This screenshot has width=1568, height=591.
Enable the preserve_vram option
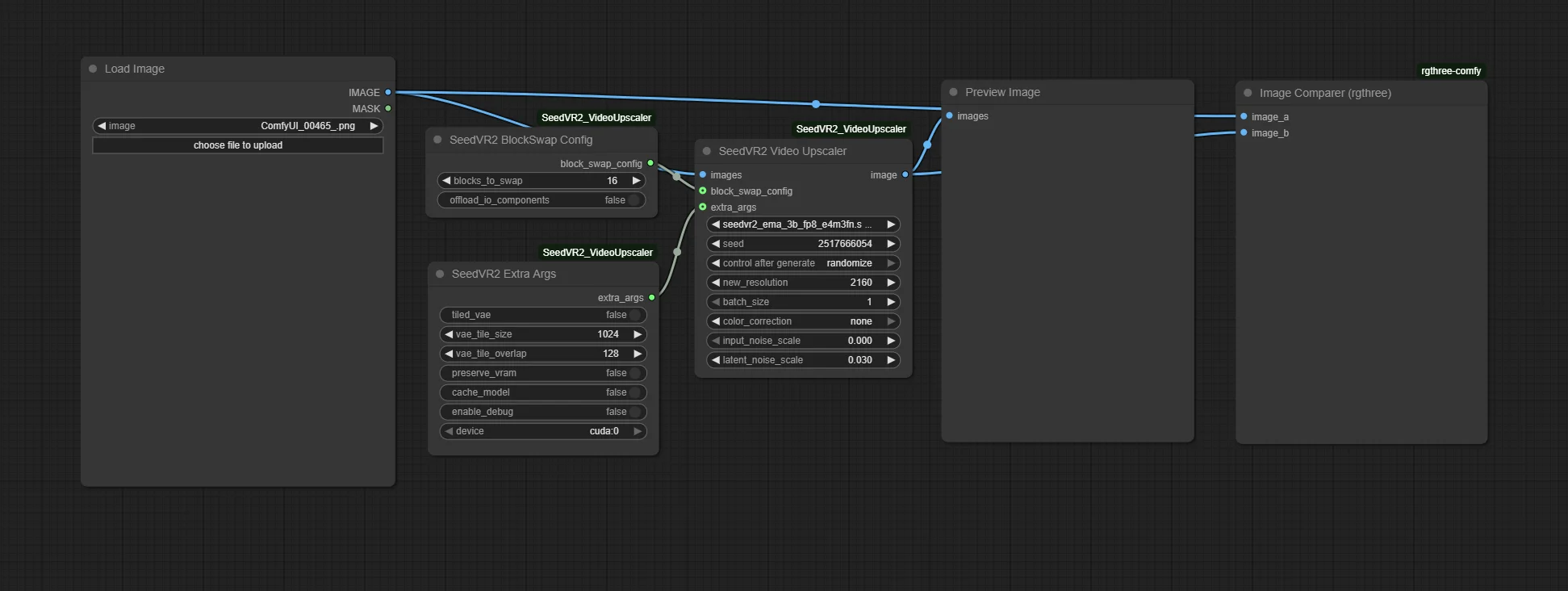coord(634,373)
